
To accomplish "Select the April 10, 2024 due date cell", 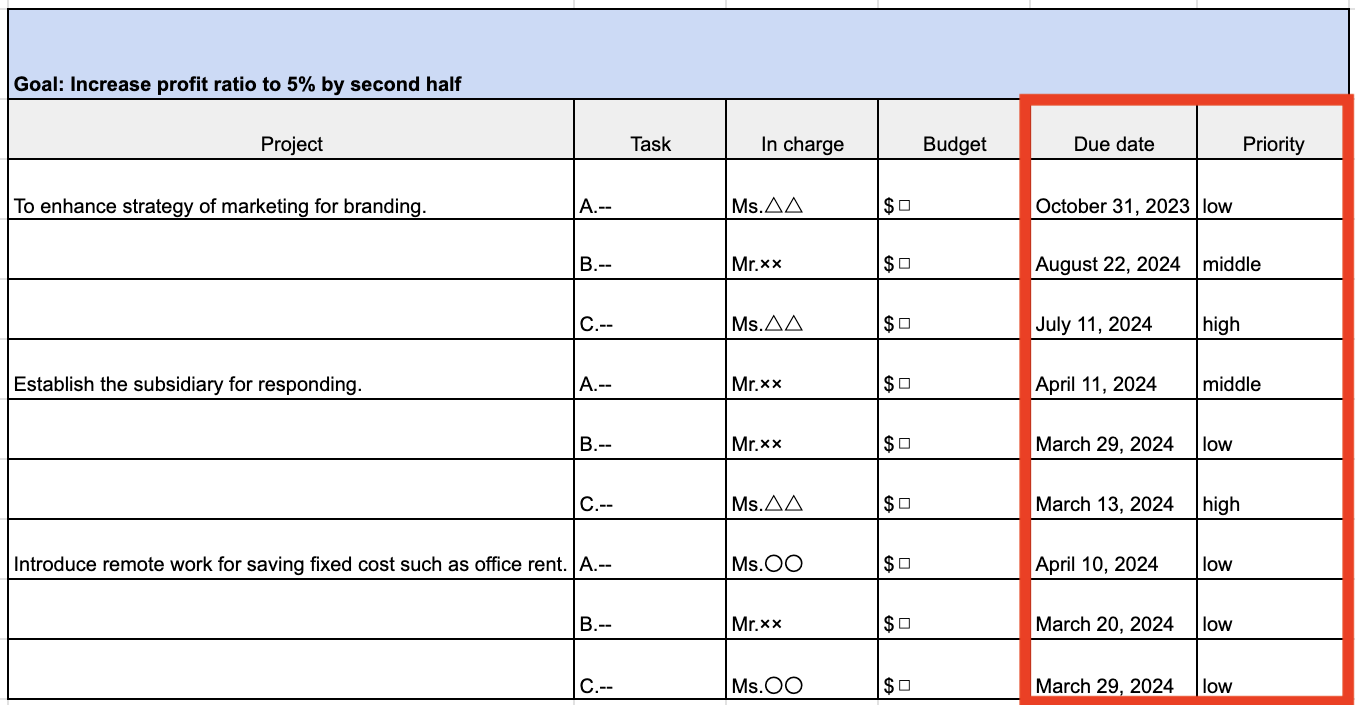I will pyautogui.click(x=1096, y=565).
